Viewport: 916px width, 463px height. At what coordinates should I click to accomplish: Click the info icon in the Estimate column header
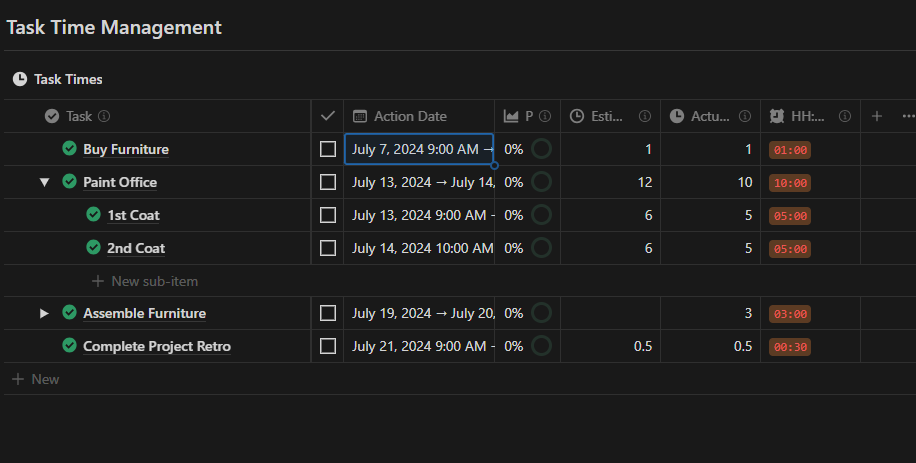pyautogui.click(x=644, y=116)
